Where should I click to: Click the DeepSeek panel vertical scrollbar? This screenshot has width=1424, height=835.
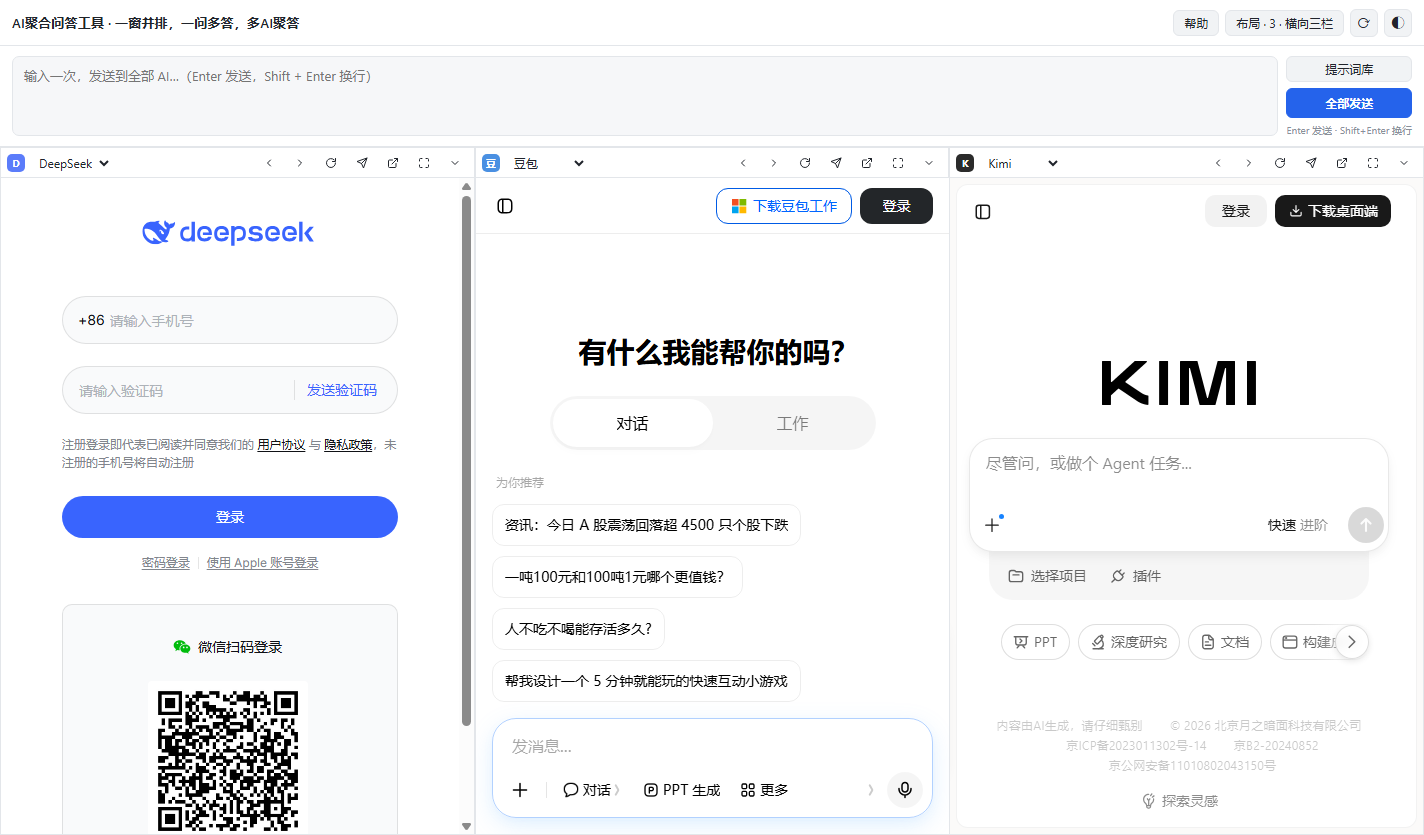pyautogui.click(x=466, y=460)
